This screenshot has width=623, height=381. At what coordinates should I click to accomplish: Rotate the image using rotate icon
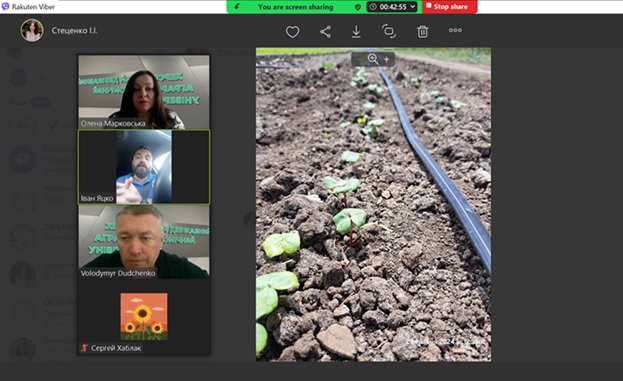pos(389,31)
